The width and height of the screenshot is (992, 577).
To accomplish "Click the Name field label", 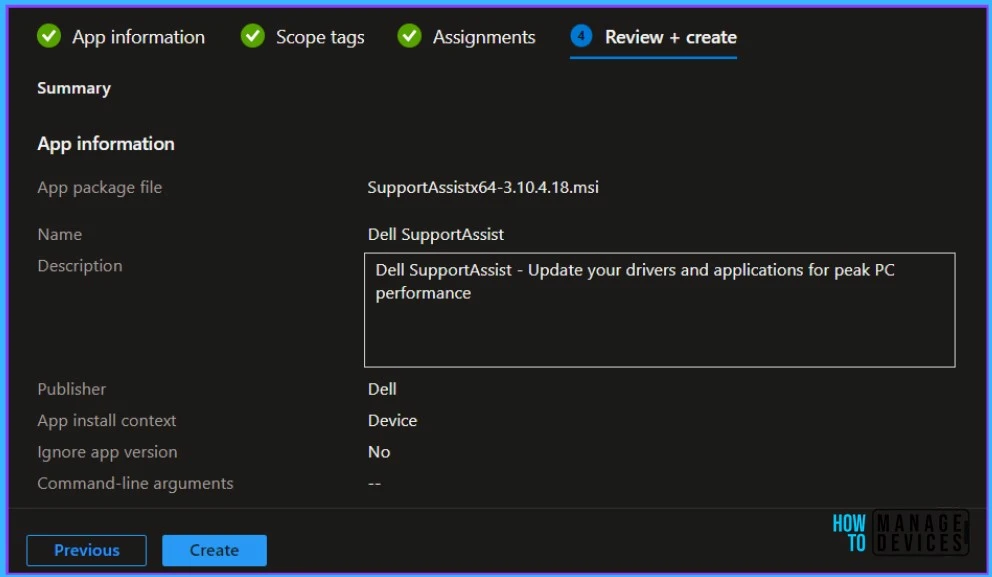I will click(59, 235).
